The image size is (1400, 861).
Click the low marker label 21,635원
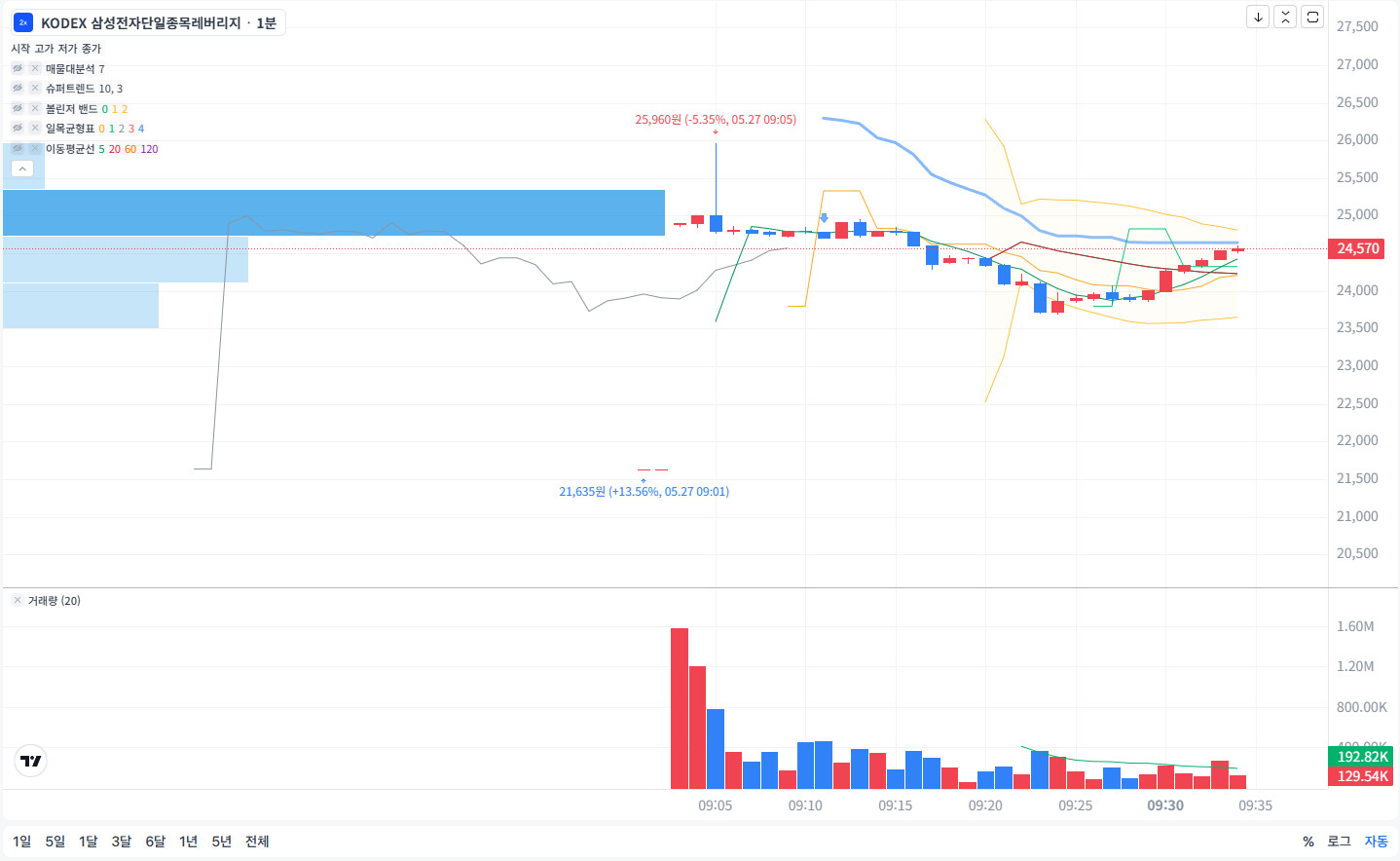click(644, 492)
